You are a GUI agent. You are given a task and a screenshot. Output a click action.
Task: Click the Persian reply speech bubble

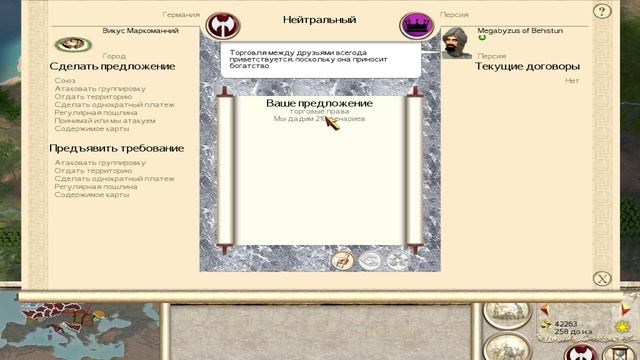click(321, 60)
